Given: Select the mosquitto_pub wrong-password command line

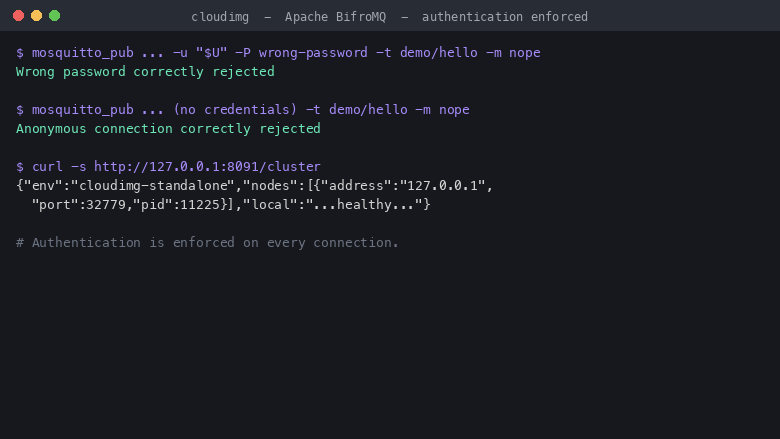Looking at the screenshot, I should pyautogui.click(x=278, y=53).
